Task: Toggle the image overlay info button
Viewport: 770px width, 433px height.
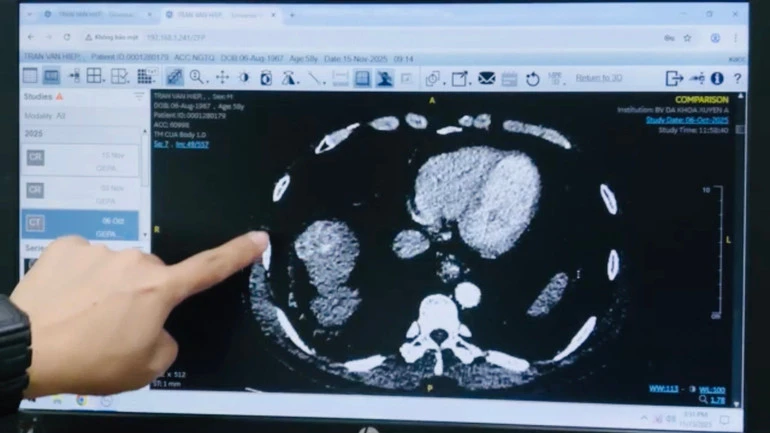Action: 362,78
